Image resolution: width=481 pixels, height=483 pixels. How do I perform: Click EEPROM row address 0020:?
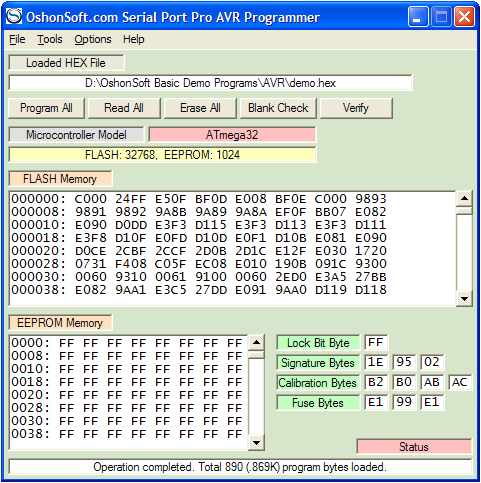click(31, 395)
